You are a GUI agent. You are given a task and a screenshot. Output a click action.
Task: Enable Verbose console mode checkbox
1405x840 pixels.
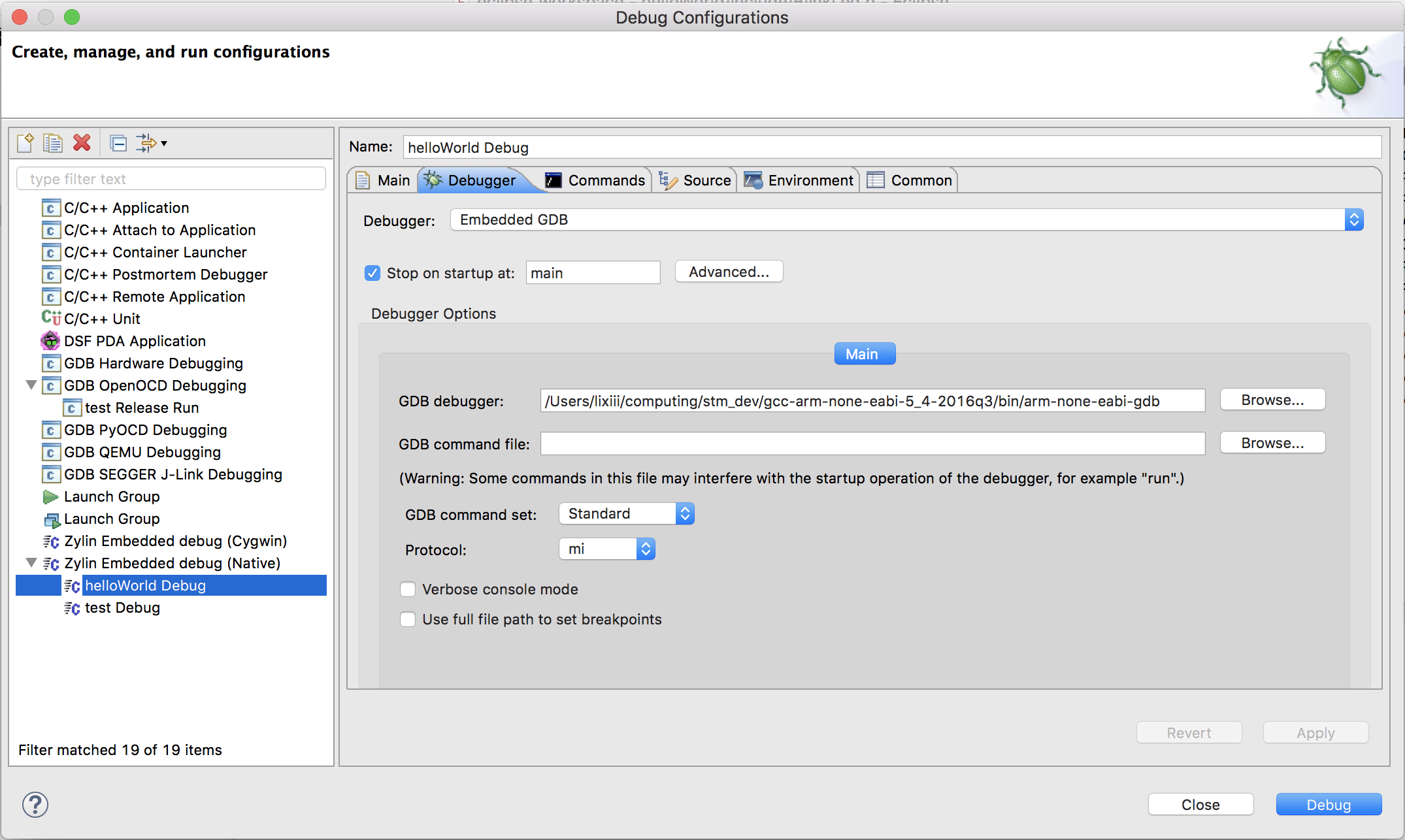(409, 589)
